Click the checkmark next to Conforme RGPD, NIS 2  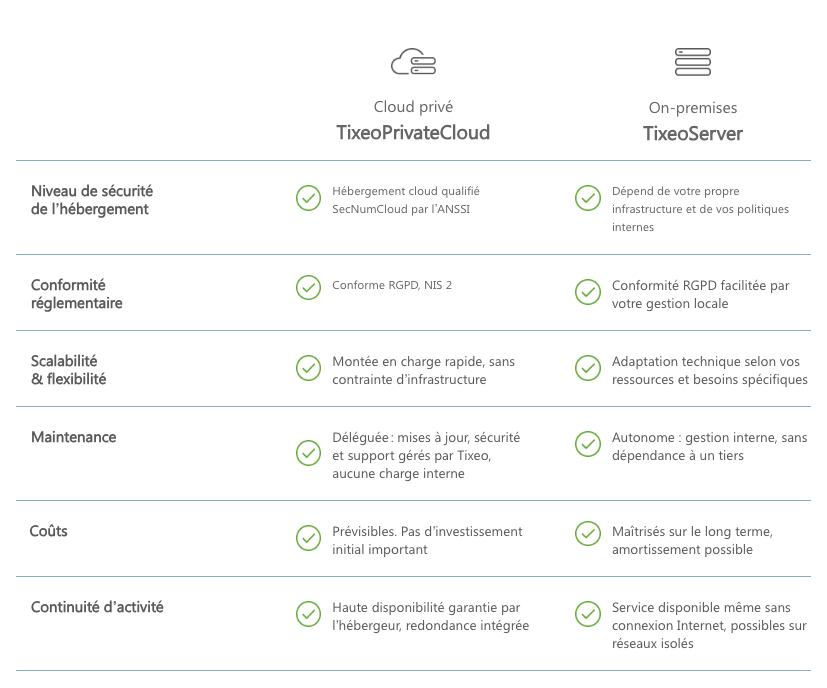click(308, 287)
